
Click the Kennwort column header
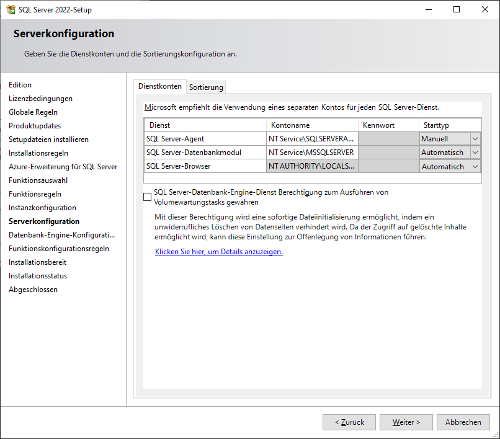[389, 125]
